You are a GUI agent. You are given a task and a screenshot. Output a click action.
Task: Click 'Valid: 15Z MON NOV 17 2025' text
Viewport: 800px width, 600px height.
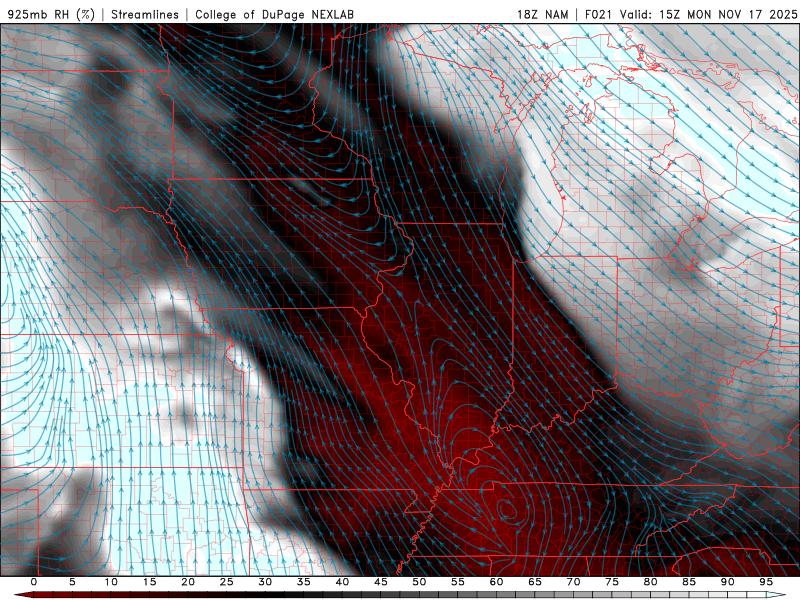(x=708, y=14)
